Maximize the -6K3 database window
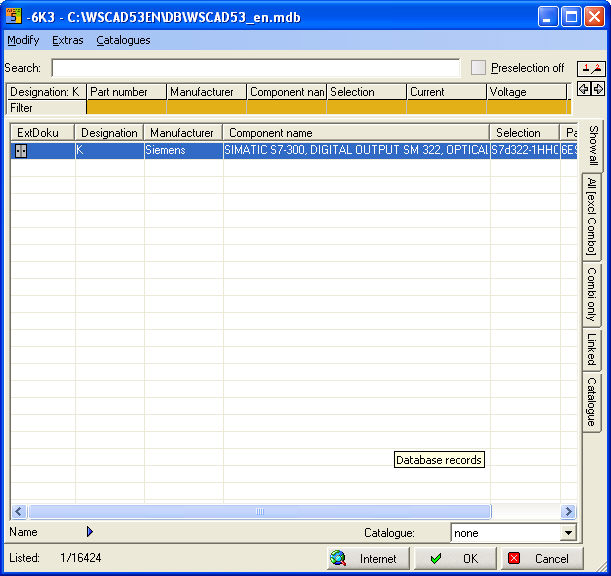Image resolution: width=611 pixels, height=576 pixels. (x=571, y=16)
